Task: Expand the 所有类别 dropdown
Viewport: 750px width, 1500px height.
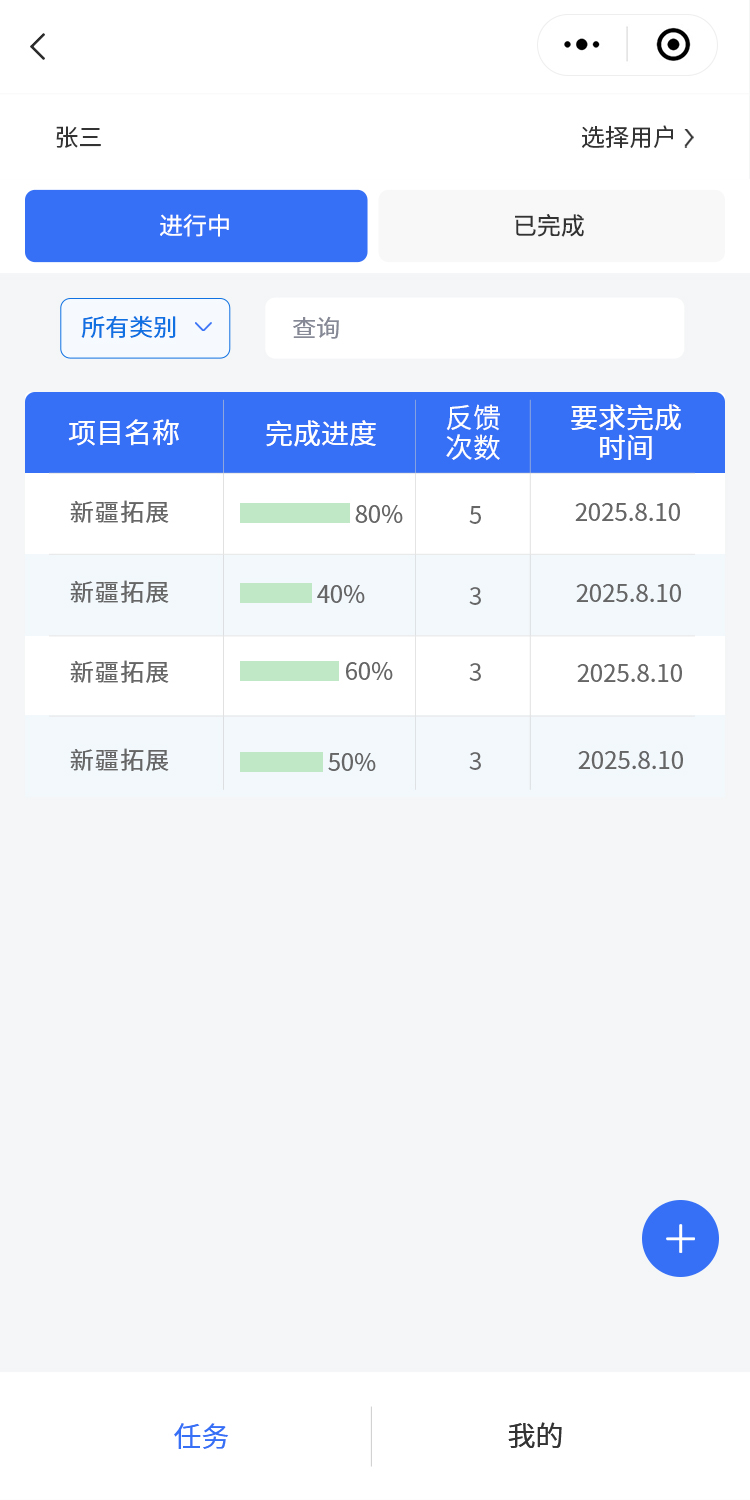Action: click(x=129, y=328)
